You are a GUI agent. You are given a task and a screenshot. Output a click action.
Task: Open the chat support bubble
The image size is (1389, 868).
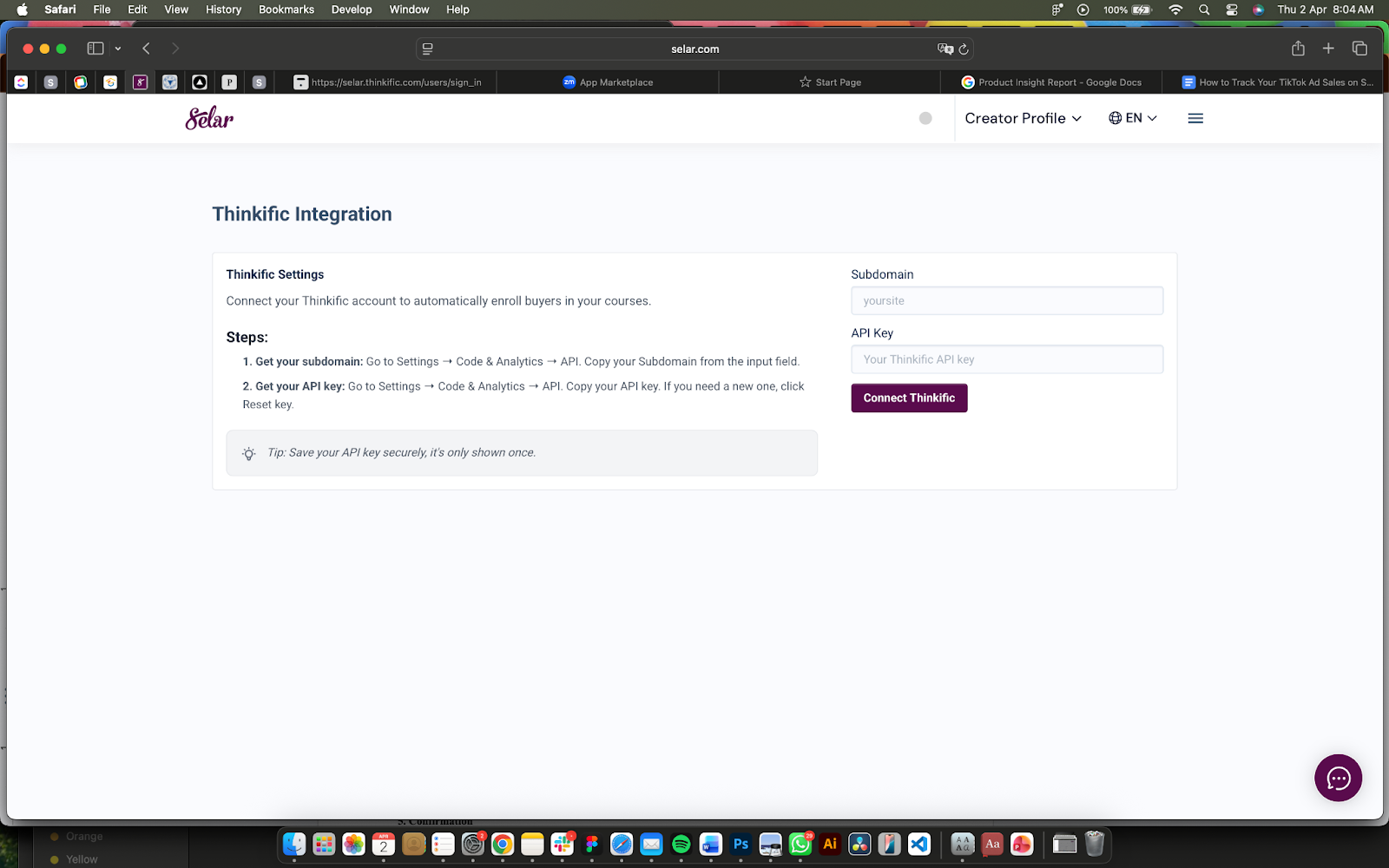pyautogui.click(x=1338, y=778)
